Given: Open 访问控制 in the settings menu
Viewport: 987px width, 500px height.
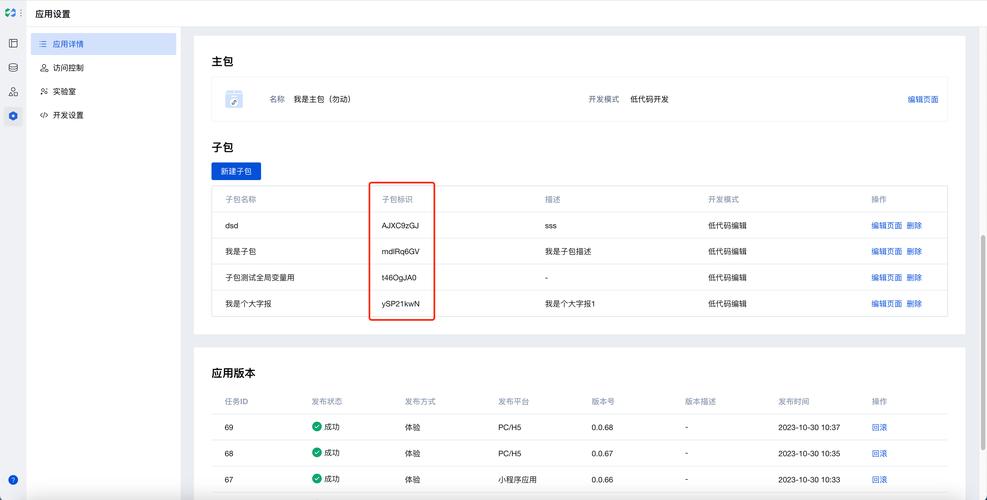Looking at the screenshot, I should (x=103, y=68).
